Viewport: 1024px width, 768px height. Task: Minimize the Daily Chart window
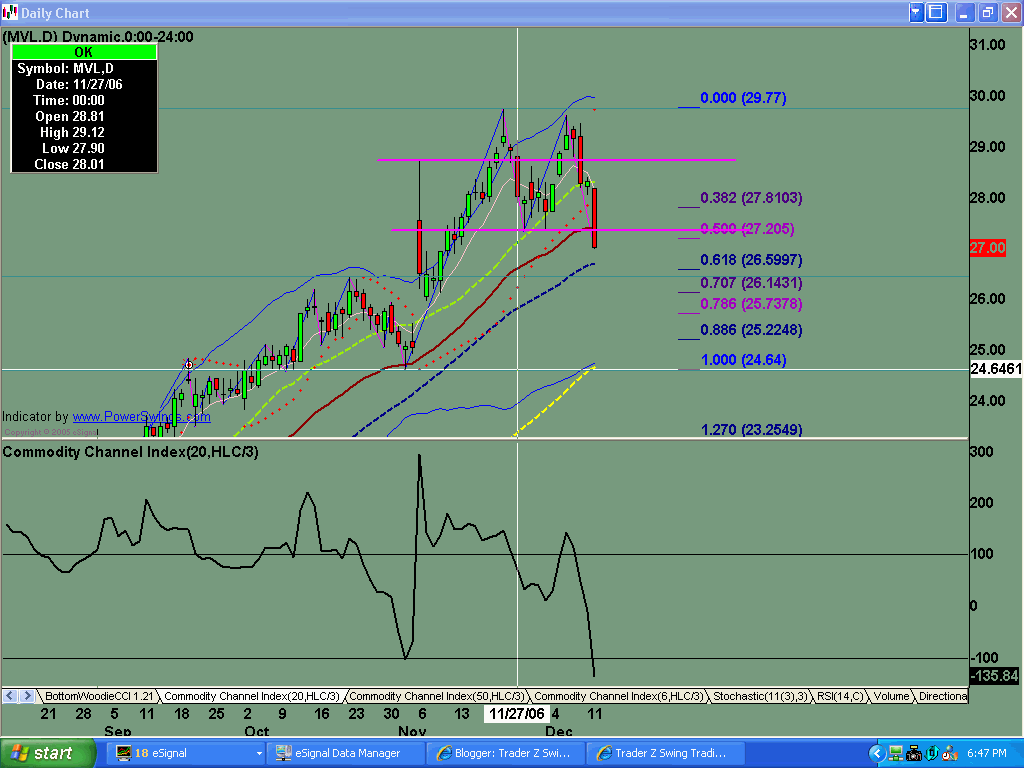[964, 12]
